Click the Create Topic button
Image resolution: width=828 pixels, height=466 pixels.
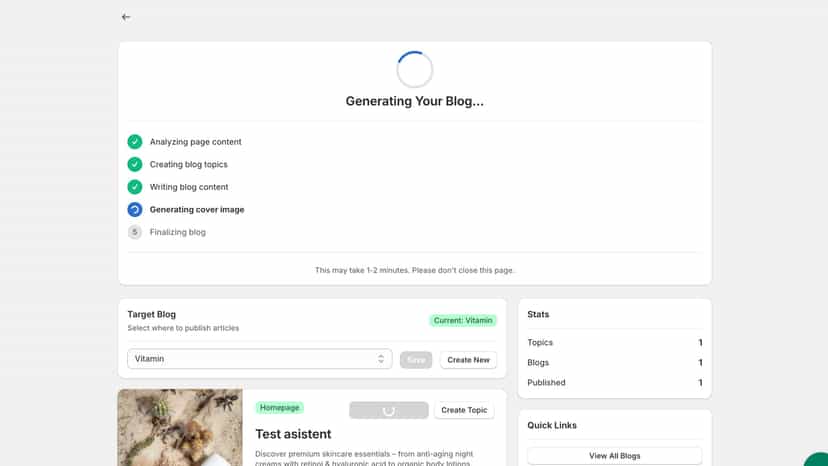click(x=464, y=410)
